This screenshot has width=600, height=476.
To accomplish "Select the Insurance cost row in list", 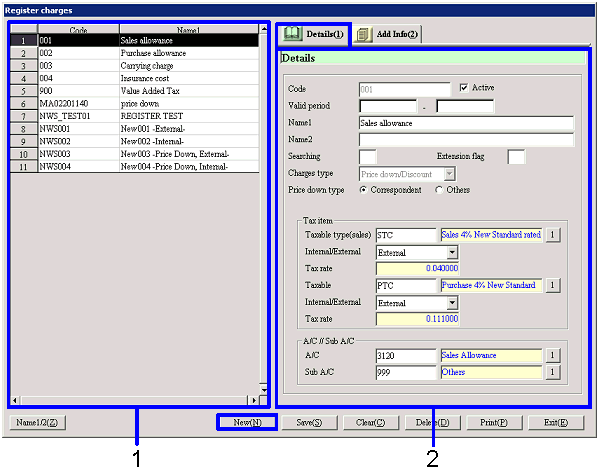I will pyautogui.click(x=140, y=76).
